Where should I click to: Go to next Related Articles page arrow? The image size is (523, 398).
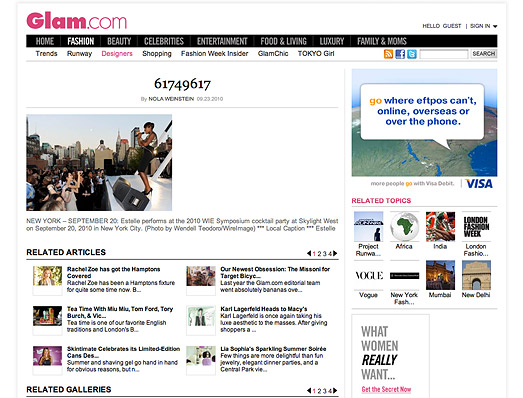click(335, 254)
